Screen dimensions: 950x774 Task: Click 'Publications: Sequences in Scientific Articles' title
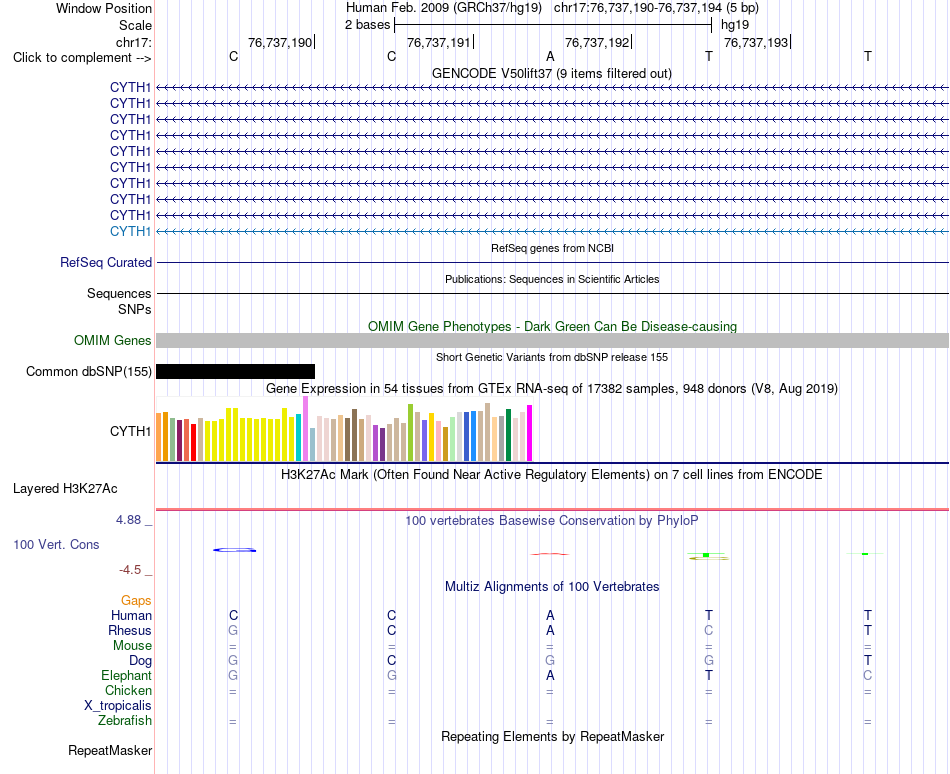[552, 279]
